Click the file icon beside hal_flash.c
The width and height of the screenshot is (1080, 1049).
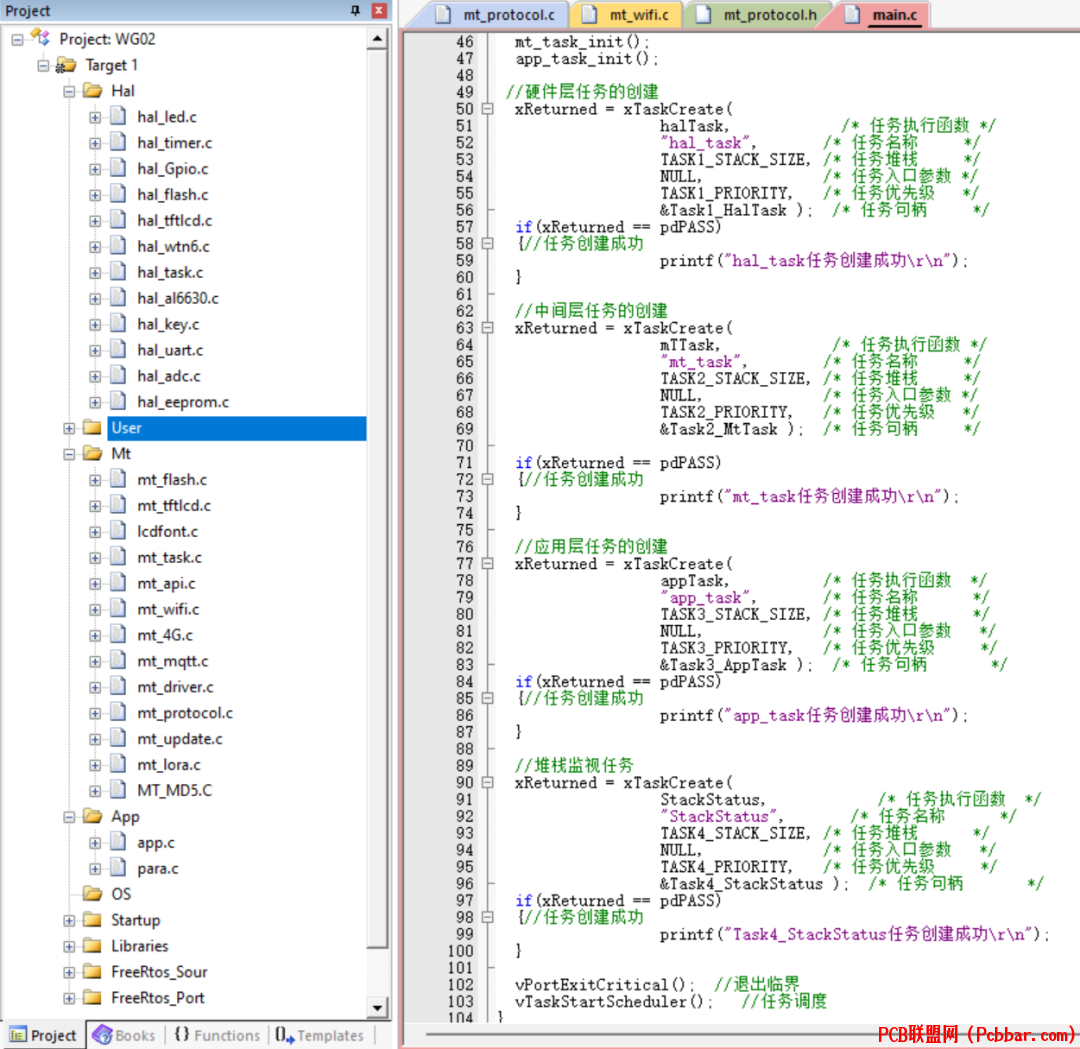pos(118,194)
